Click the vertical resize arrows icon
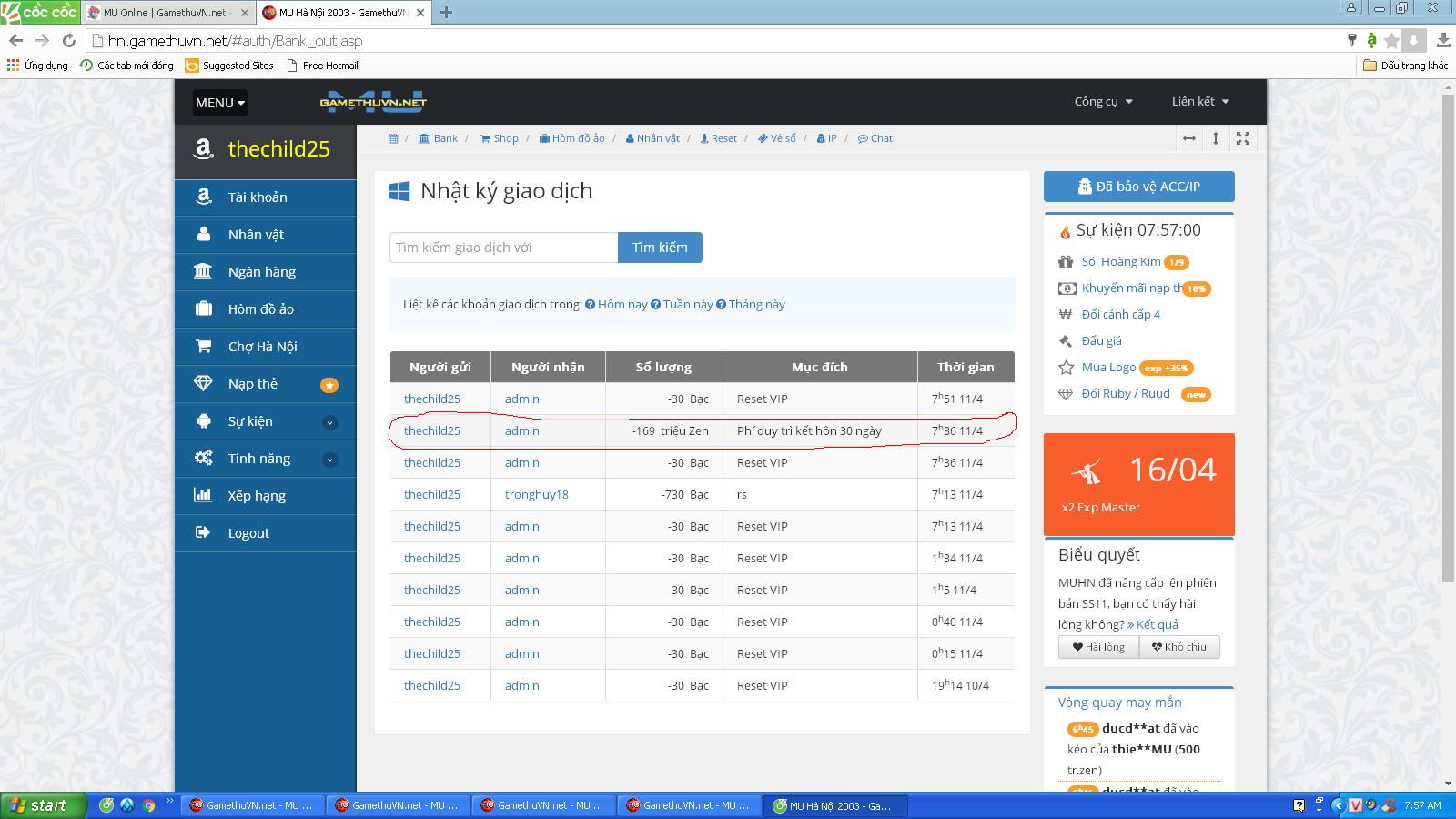This screenshot has width=1456, height=819. (1216, 138)
